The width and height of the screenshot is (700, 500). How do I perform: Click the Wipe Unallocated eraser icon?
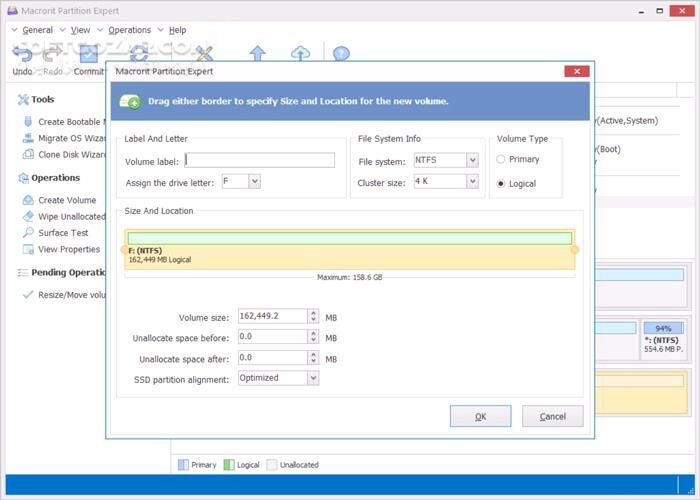(x=28, y=216)
